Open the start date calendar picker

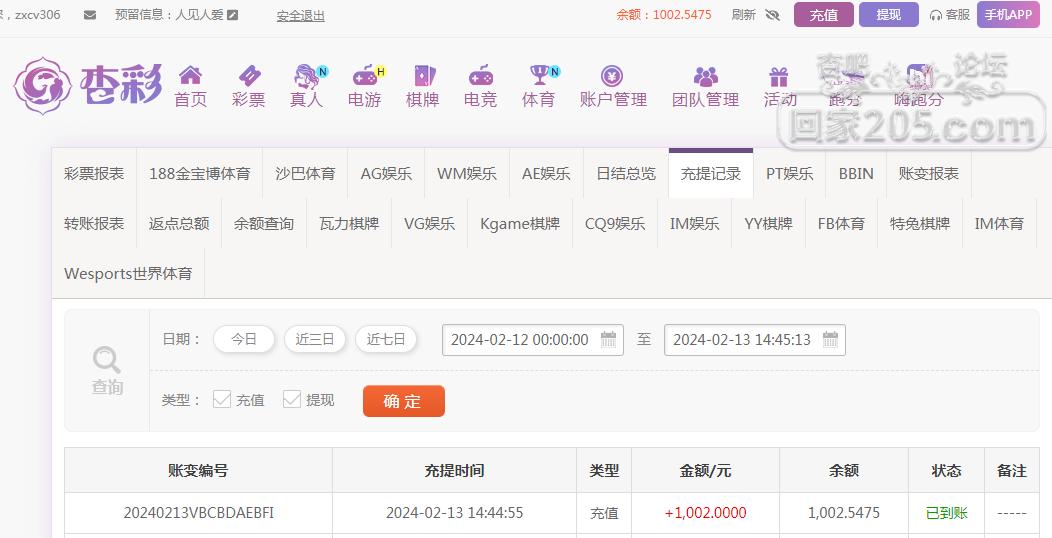tap(609, 339)
